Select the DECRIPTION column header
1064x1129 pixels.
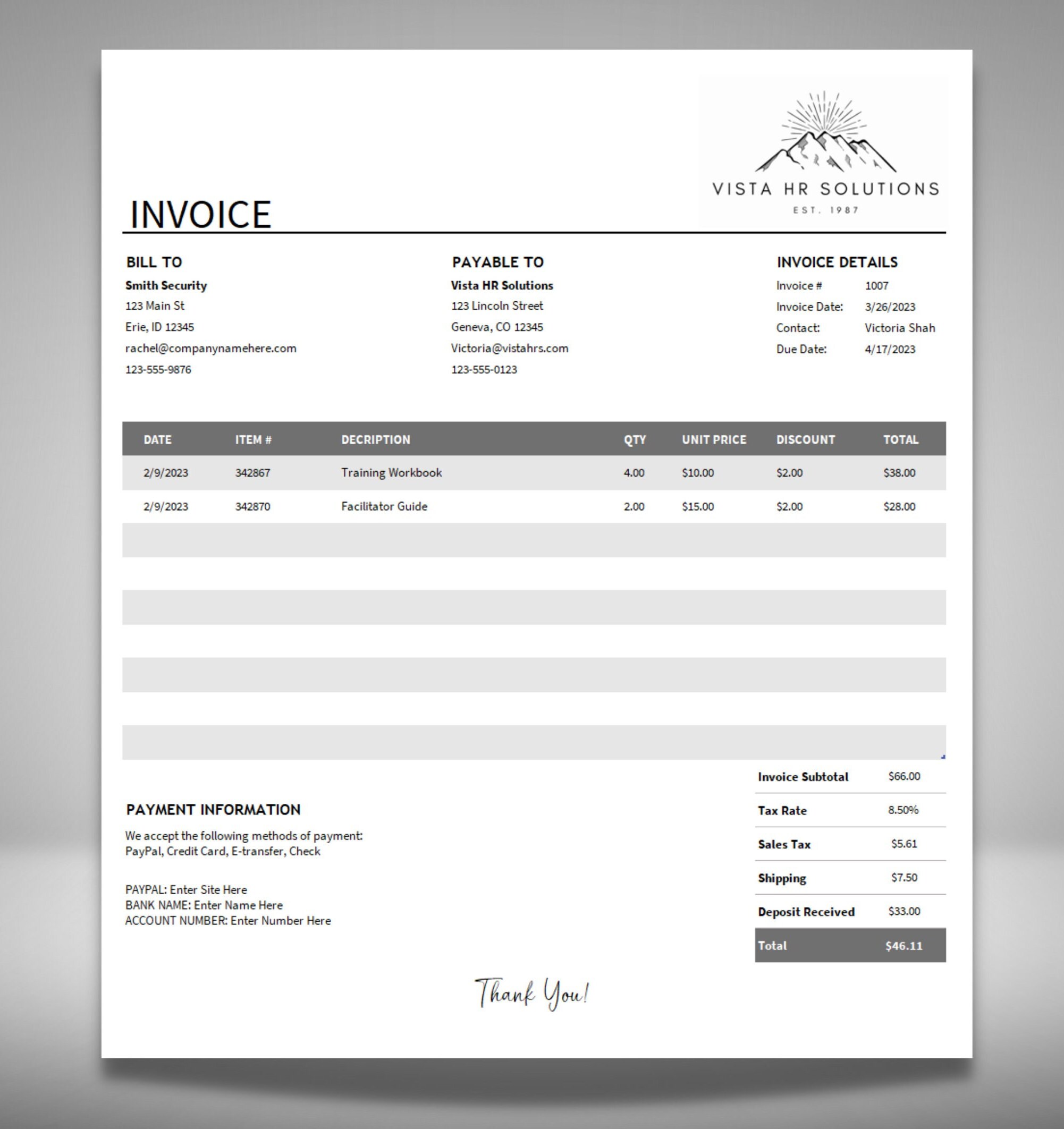pos(376,439)
